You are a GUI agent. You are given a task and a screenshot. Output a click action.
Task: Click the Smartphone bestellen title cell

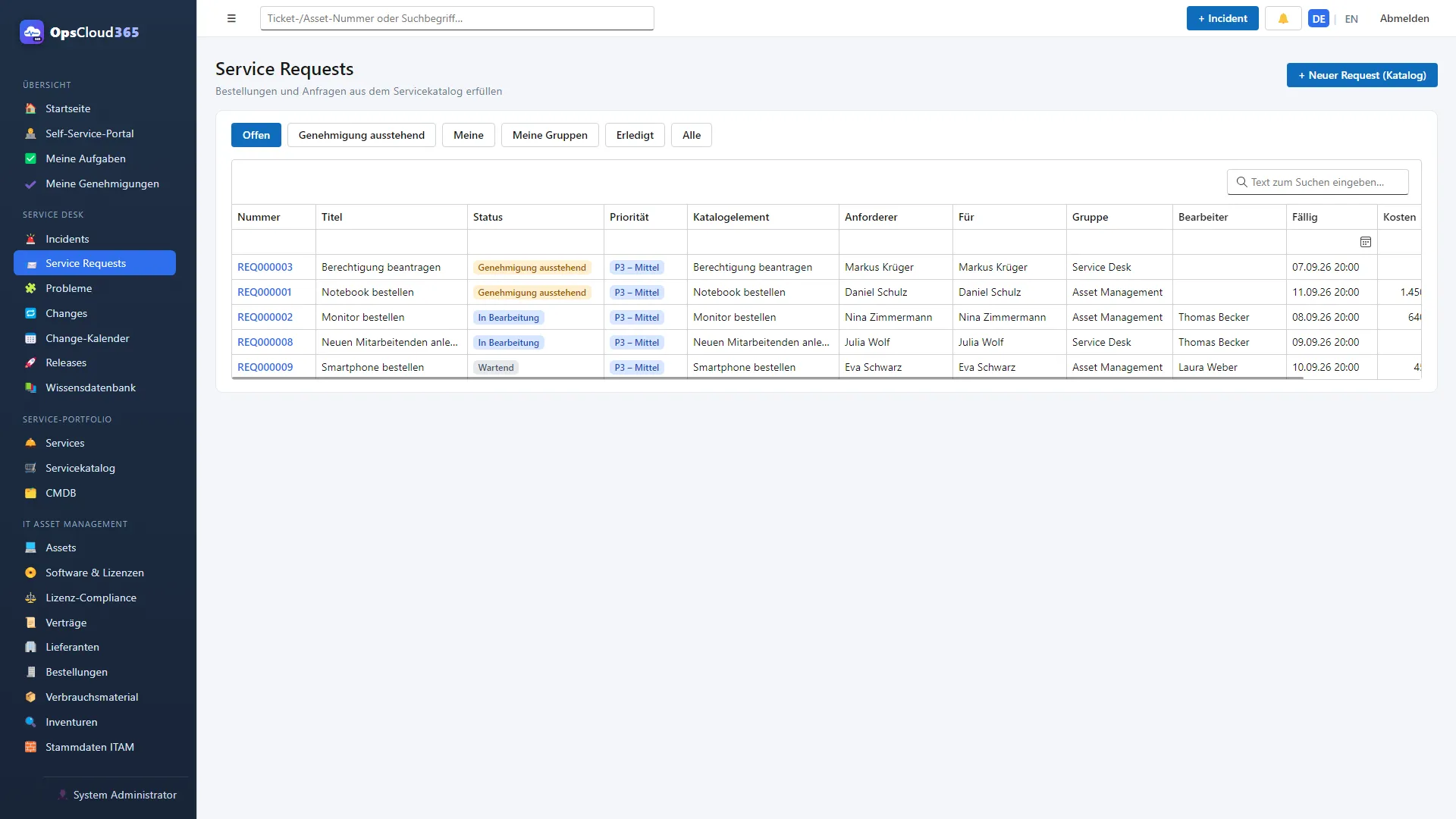[391, 367]
